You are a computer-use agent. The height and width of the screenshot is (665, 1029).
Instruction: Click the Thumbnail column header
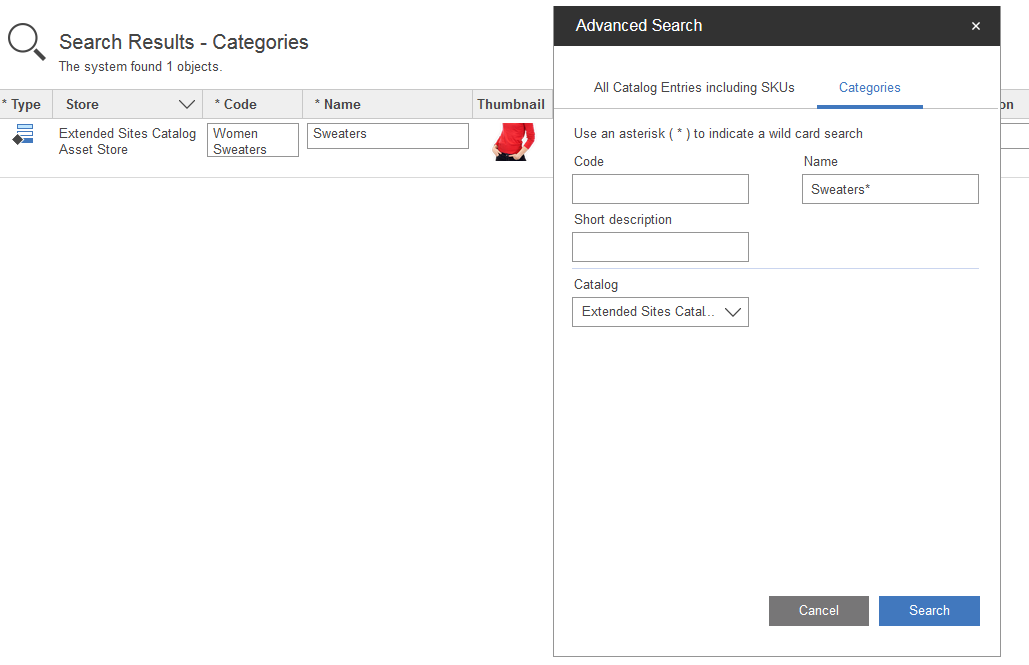pos(511,104)
